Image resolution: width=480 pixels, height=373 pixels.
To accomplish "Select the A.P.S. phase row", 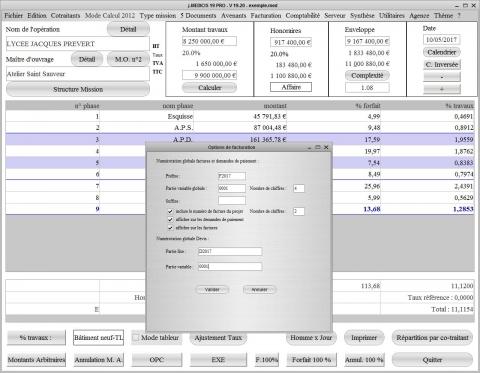I will tap(240, 128).
